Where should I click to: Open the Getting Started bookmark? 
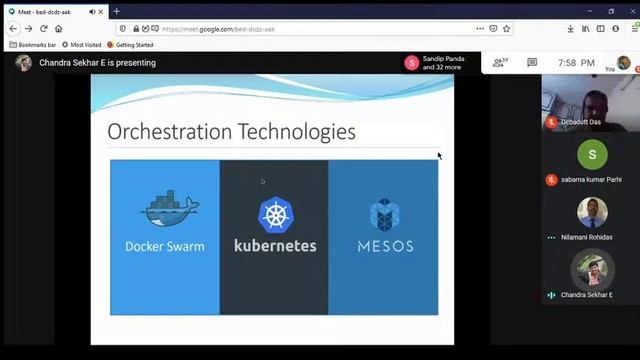click(x=130, y=45)
